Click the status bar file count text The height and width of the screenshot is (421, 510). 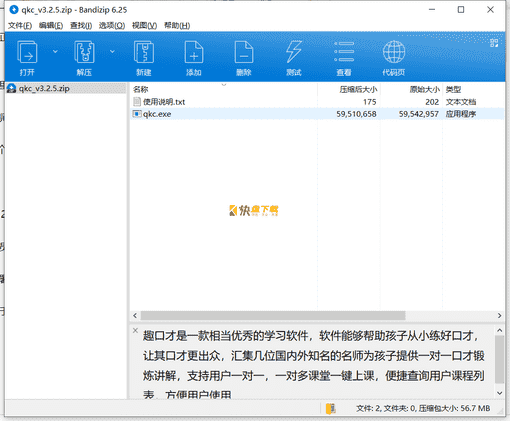click(x=423, y=408)
